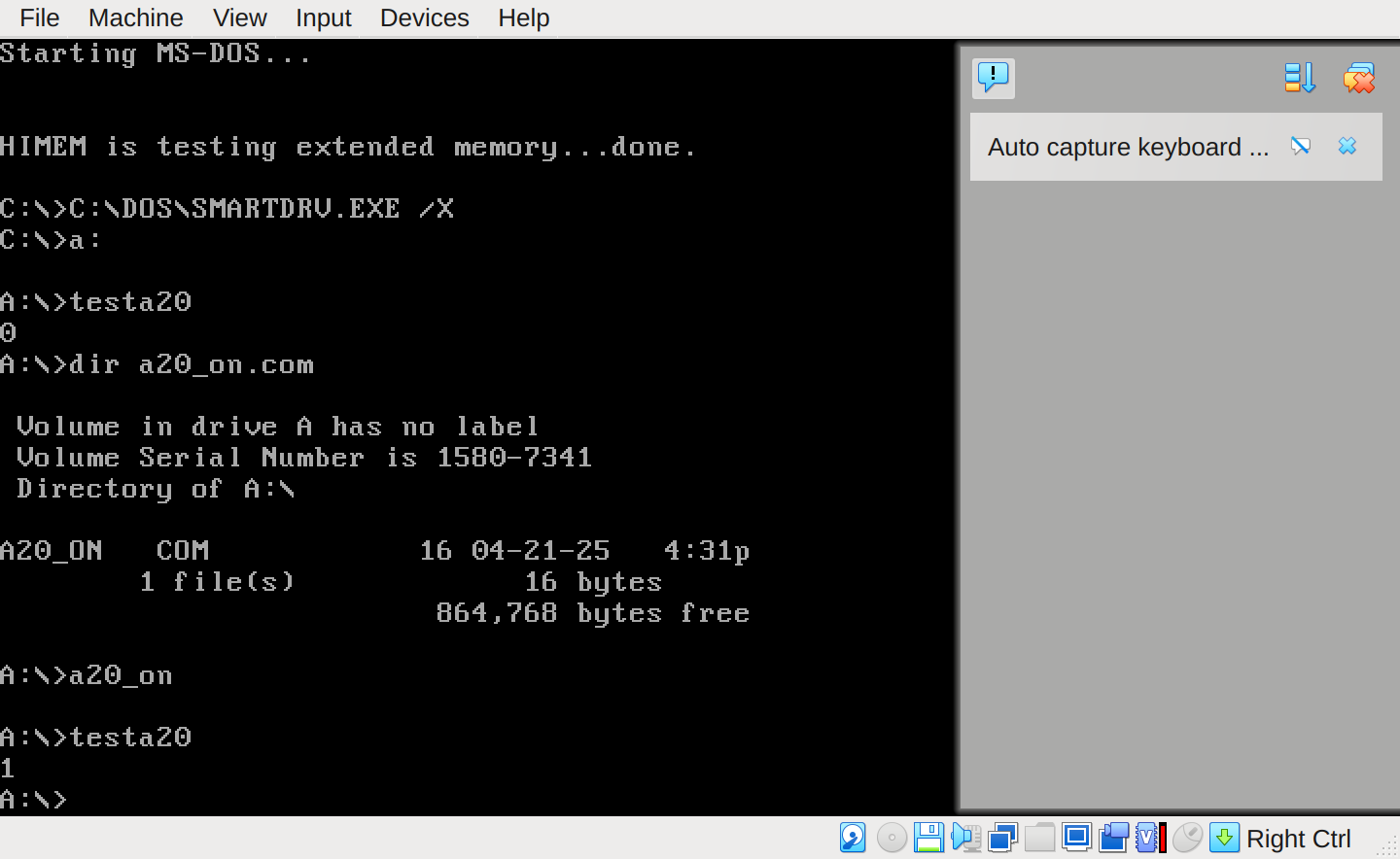Open the View menu

(239, 17)
